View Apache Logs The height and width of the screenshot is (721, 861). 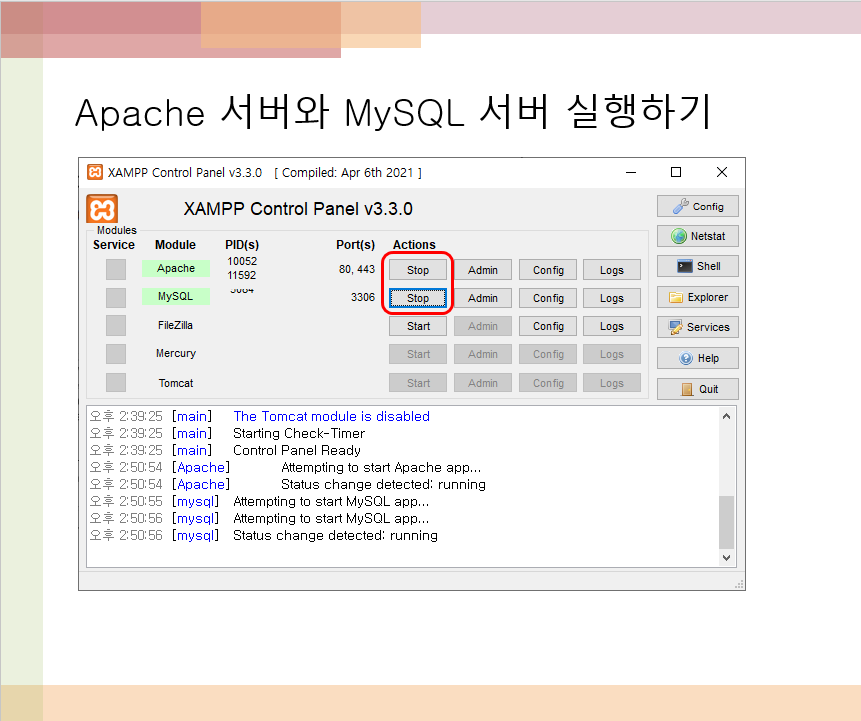(x=612, y=270)
